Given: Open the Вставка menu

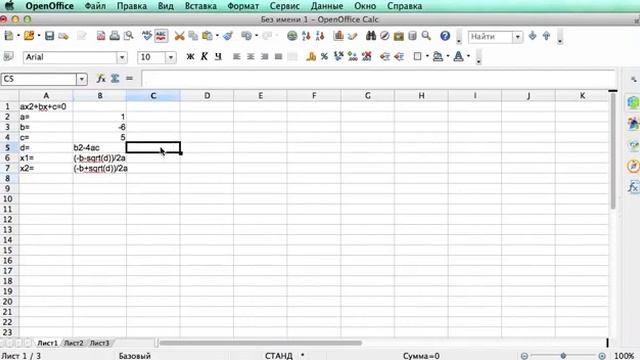Looking at the screenshot, I should (200, 6).
